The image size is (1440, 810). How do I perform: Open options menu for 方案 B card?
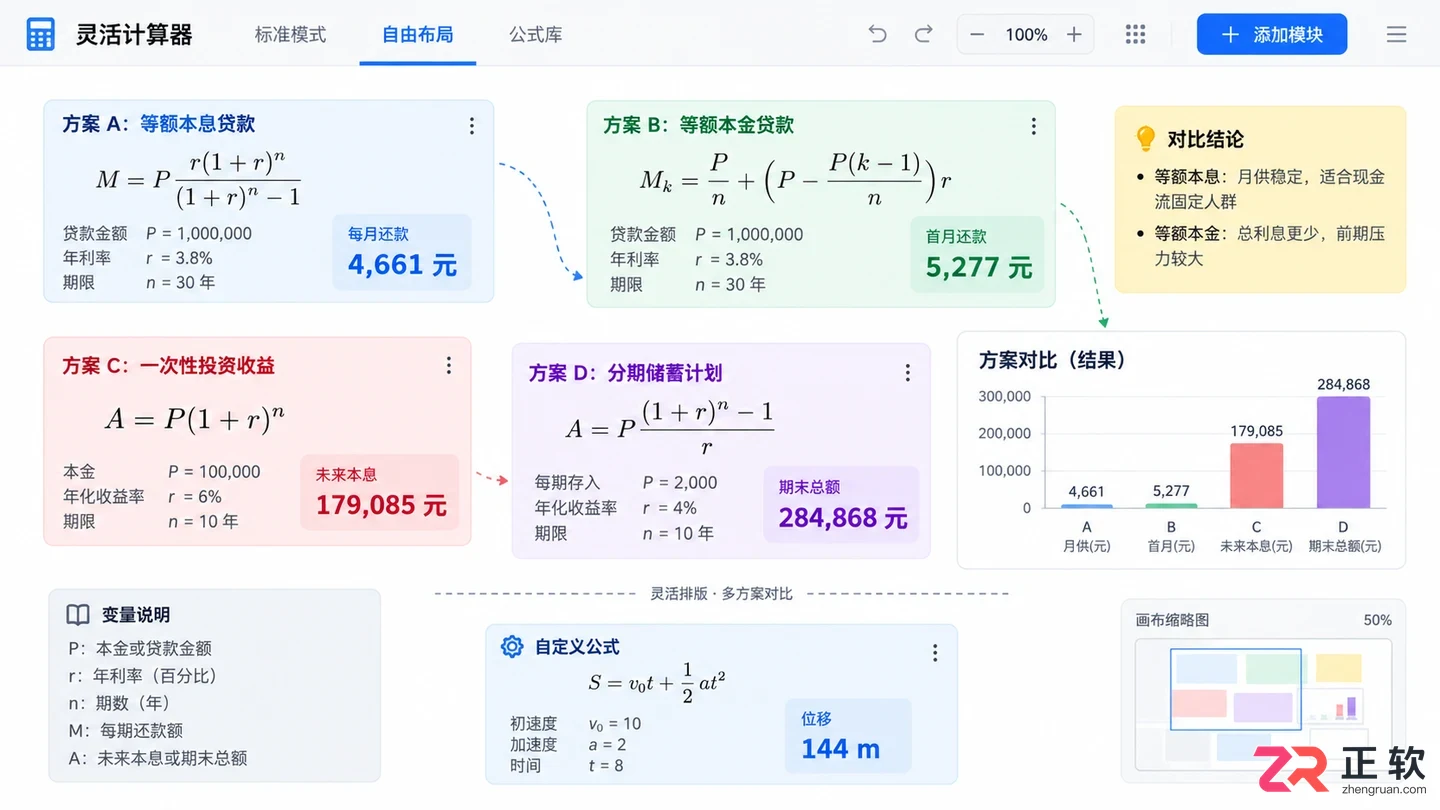[1034, 127]
